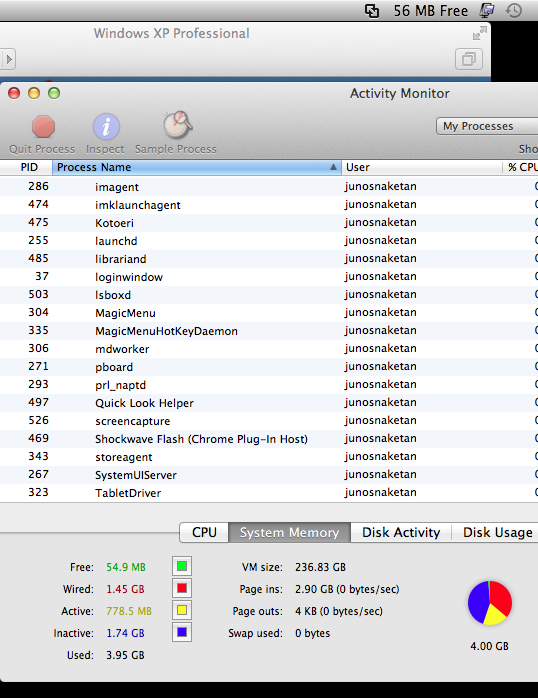The width and height of the screenshot is (538, 698).
Task: Click the 1.45 GB Wired value
Action: (x=125, y=589)
